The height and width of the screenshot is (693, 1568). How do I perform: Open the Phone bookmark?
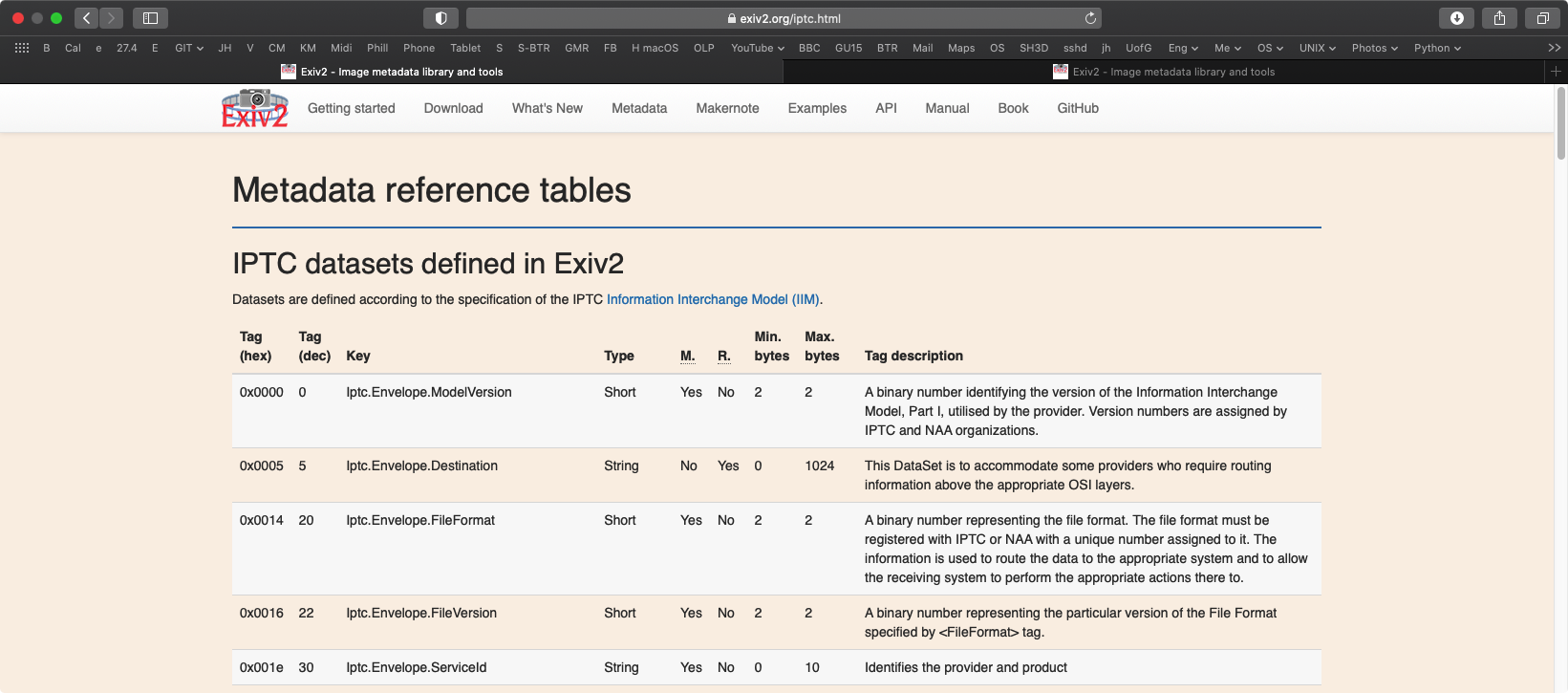(x=419, y=48)
